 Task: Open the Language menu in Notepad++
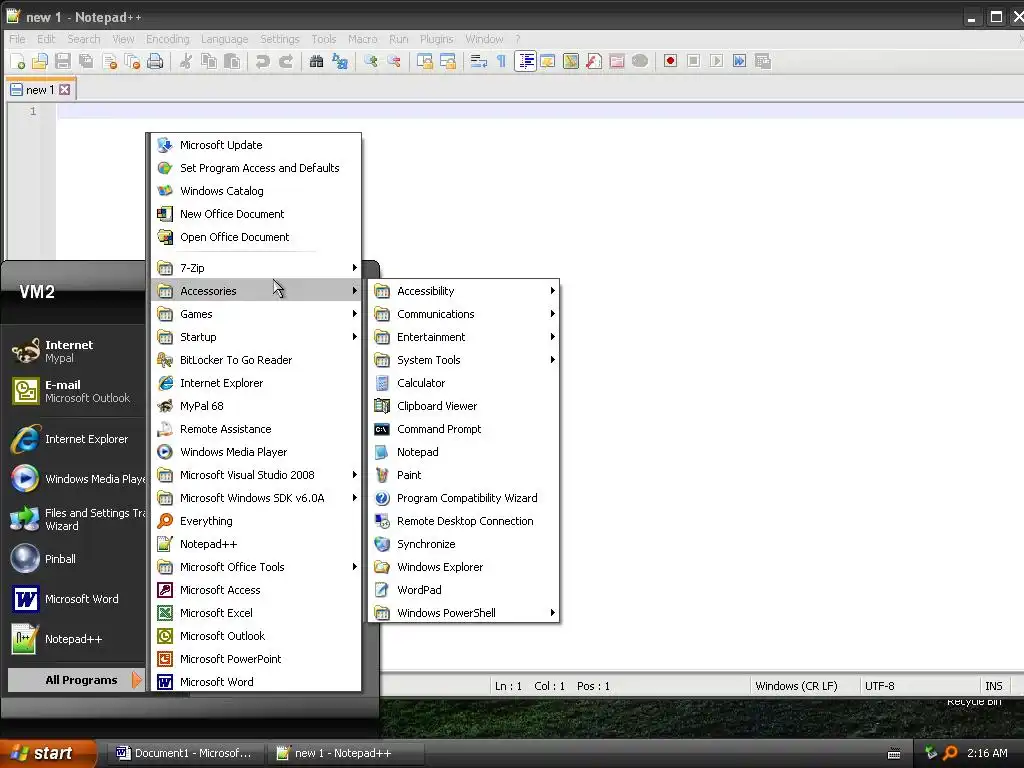(224, 39)
